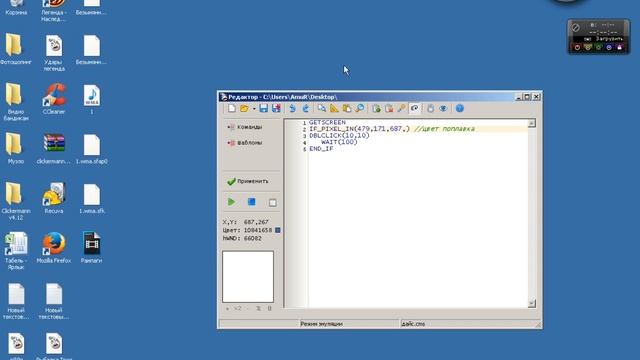Click the blue magnifying glass search icon
The image size is (640, 360).
[360, 109]
